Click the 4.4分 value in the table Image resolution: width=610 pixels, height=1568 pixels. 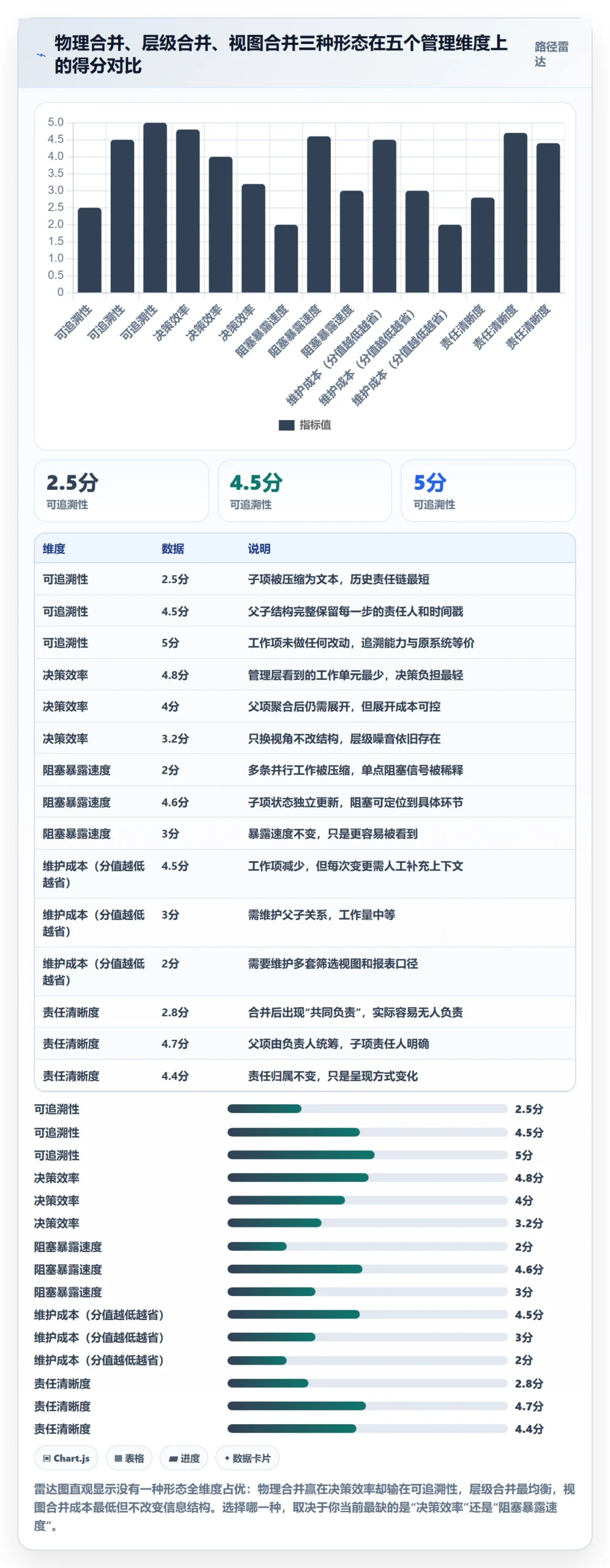point(175,1076)
